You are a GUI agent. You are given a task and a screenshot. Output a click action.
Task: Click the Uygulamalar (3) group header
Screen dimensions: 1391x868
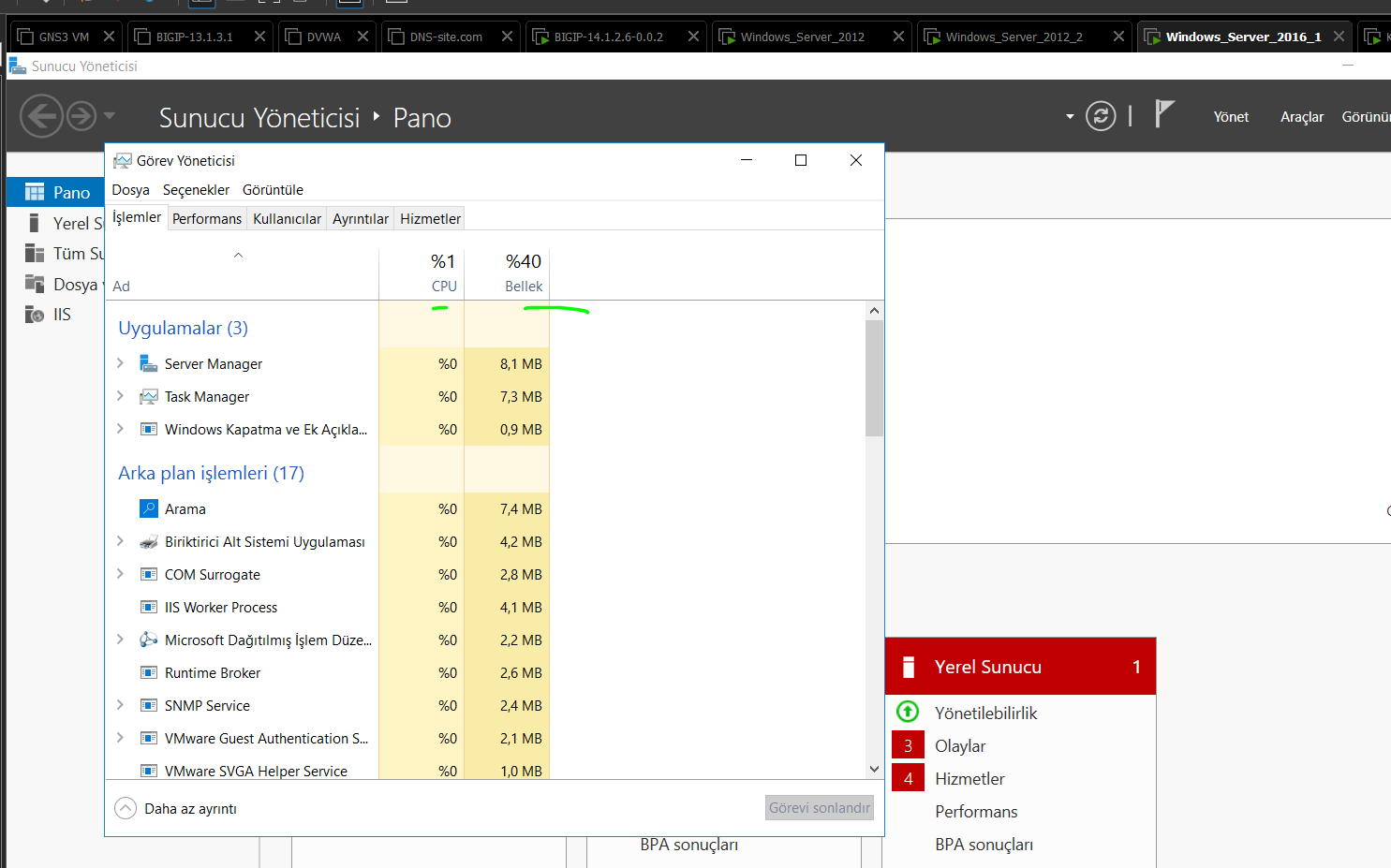click(183, 328)
